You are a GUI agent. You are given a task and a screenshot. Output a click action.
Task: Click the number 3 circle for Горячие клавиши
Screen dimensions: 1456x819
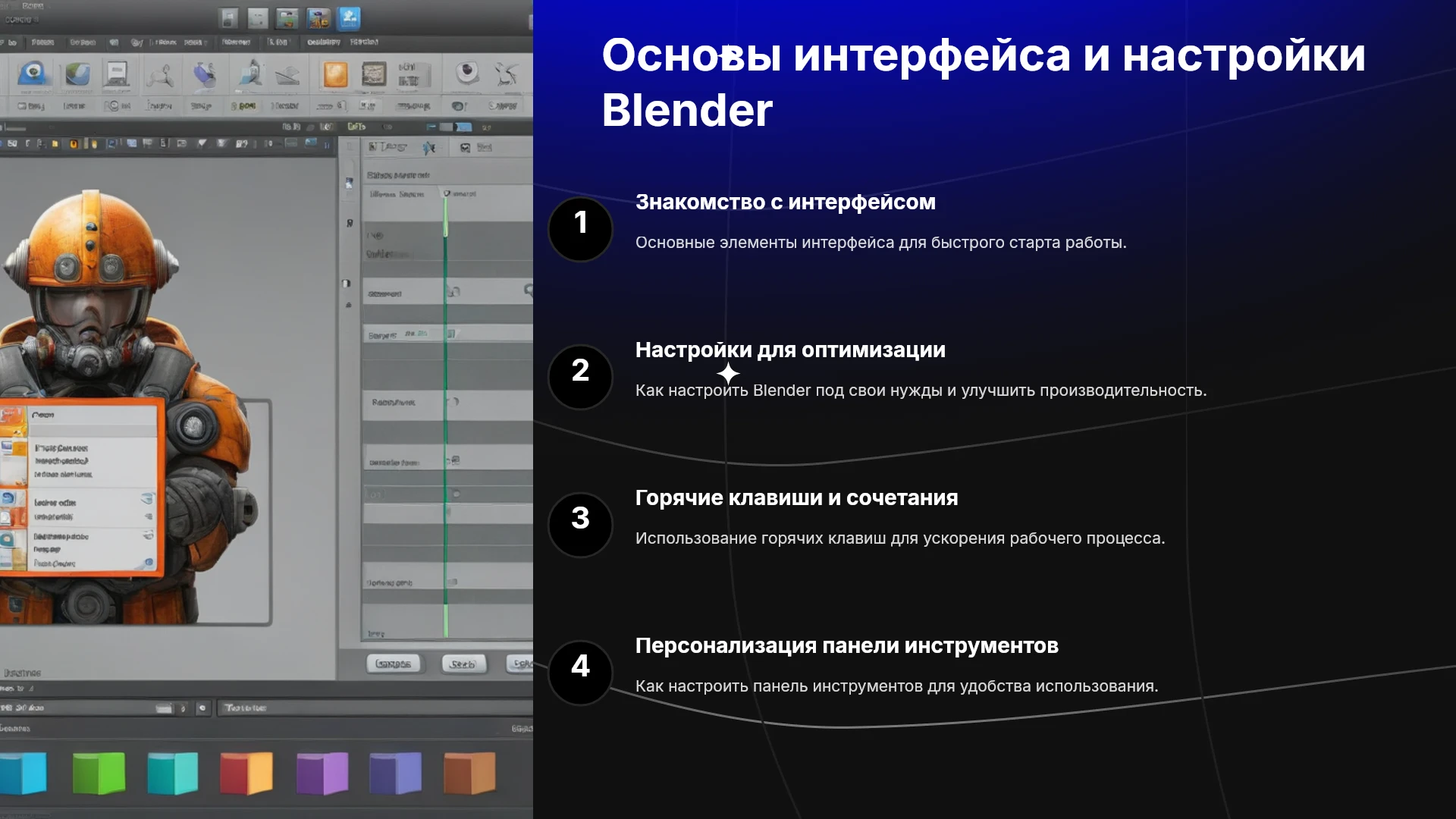(580, 525)
